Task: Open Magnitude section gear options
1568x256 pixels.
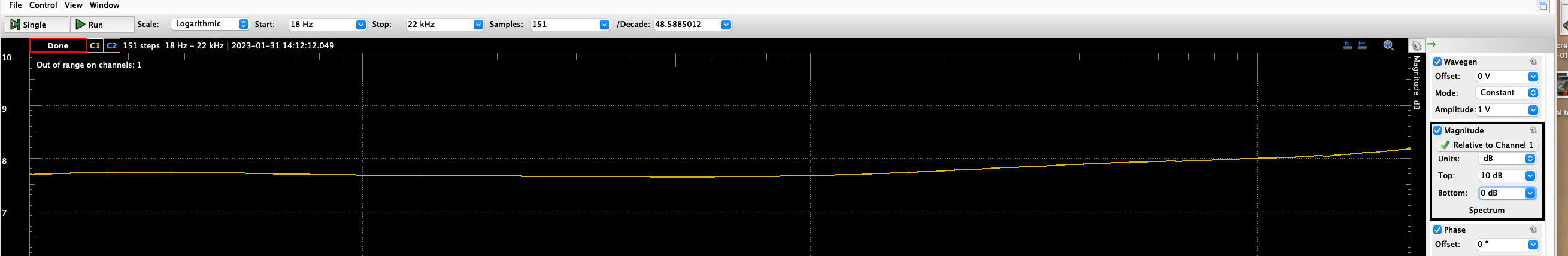Action: [1533, 130]
